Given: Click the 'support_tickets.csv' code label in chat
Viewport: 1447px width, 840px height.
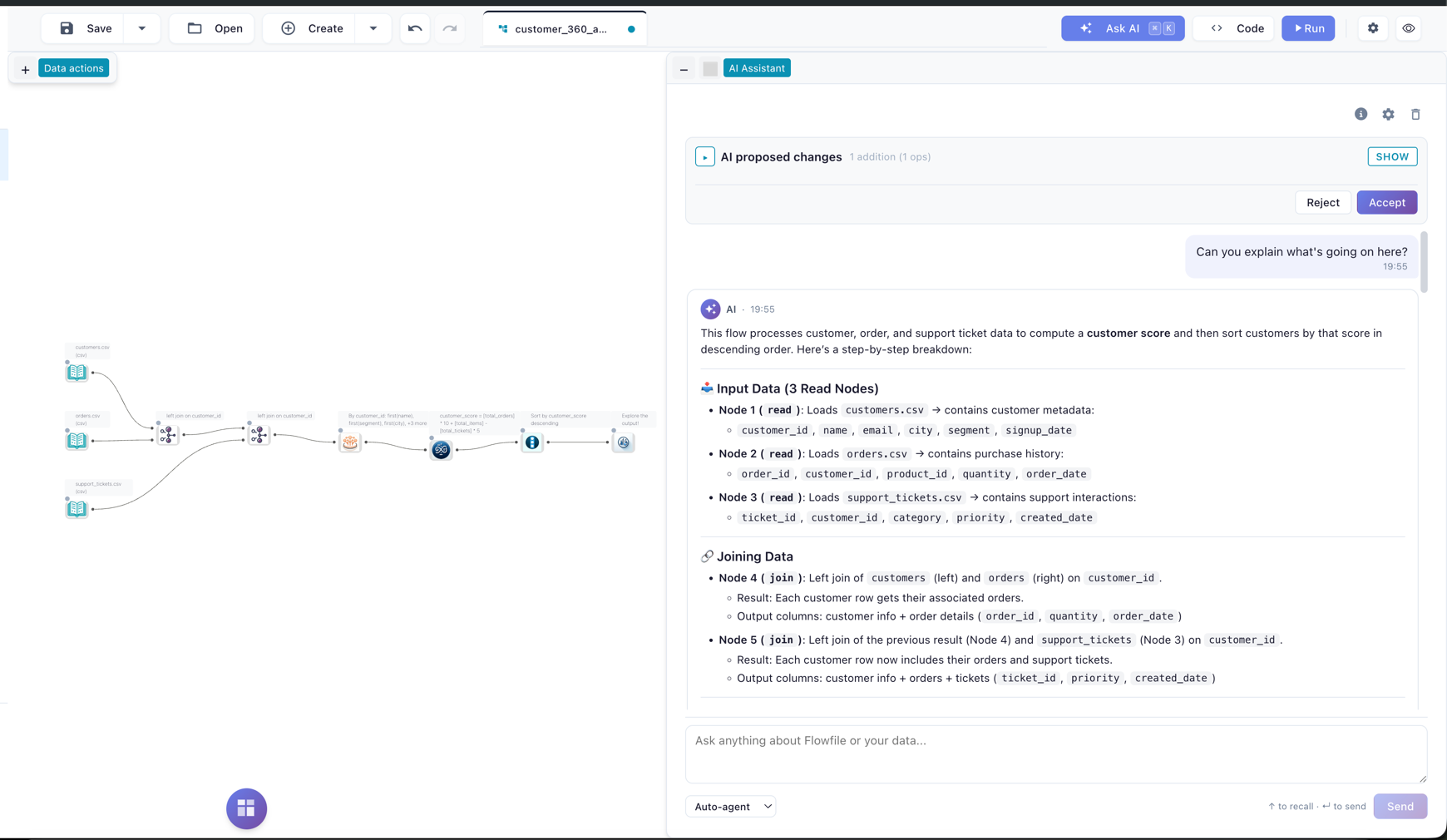Looking at the screenshot, I should [x=904, y=497].
